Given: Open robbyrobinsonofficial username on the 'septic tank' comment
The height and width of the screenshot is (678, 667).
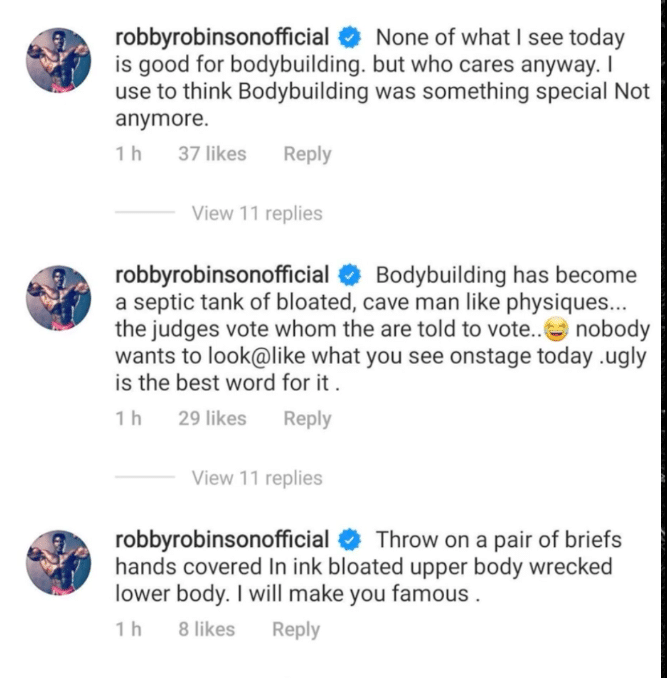Looking at the screenshot, I should tap(223, 275).
